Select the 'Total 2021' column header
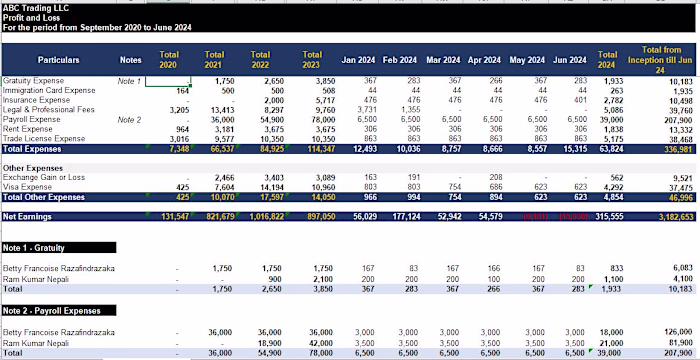The width and height of the screenshot is (700, 360). (214, 60)
